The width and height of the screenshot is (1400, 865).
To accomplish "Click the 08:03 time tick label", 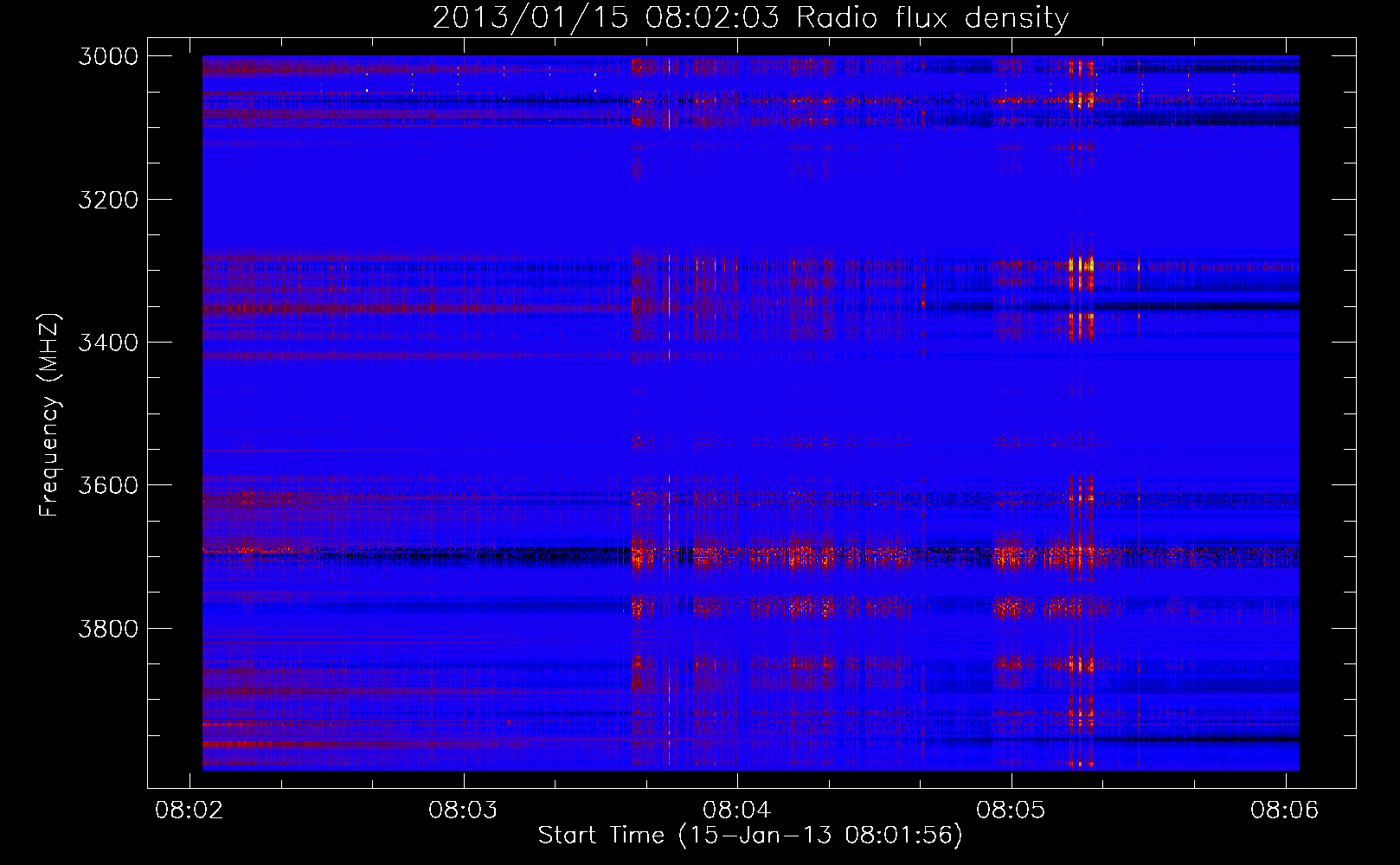I will coord(463,810).
